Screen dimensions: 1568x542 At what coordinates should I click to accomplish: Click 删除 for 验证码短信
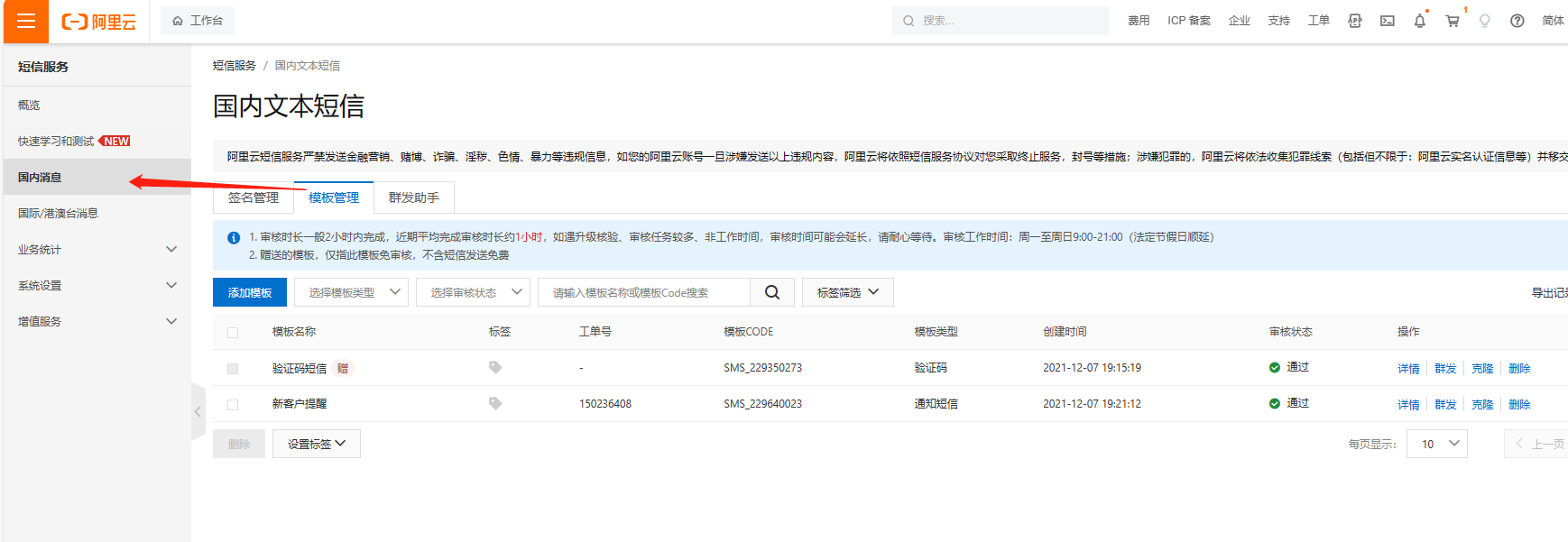[1519, 368]
